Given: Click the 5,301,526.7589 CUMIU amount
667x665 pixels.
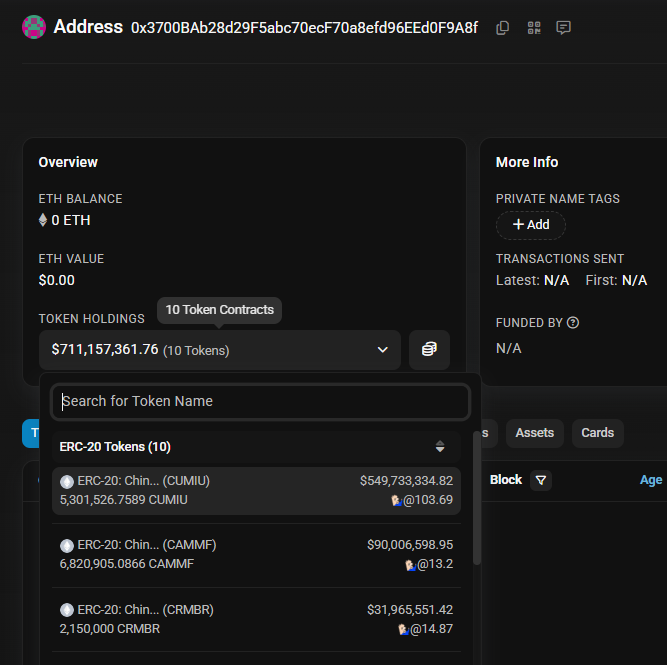Looking at the screenshot, I should [x=123, y=500].
